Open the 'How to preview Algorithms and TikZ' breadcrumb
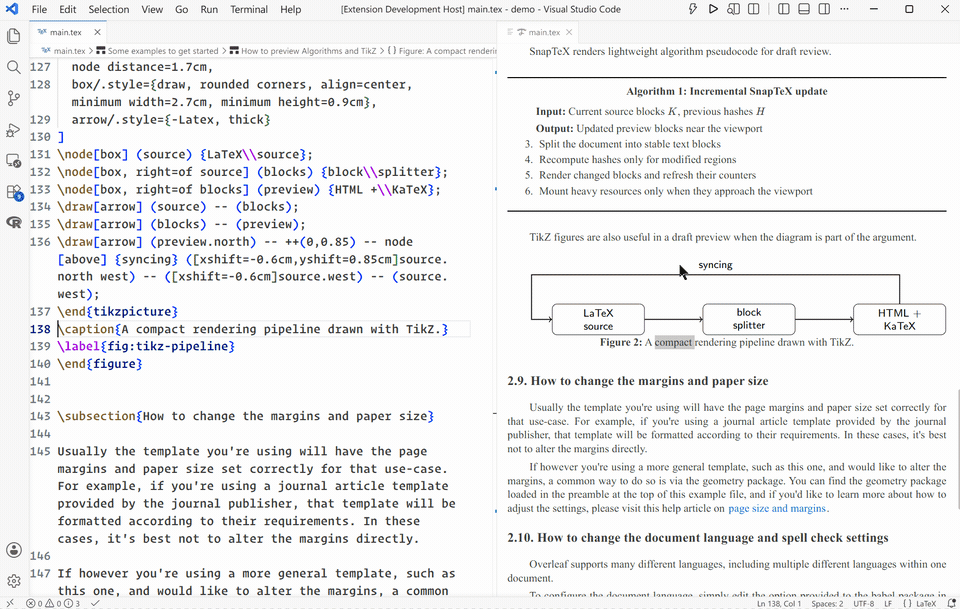Image resolution: width=960 pixels, height=609 pixels. [303, 51]
